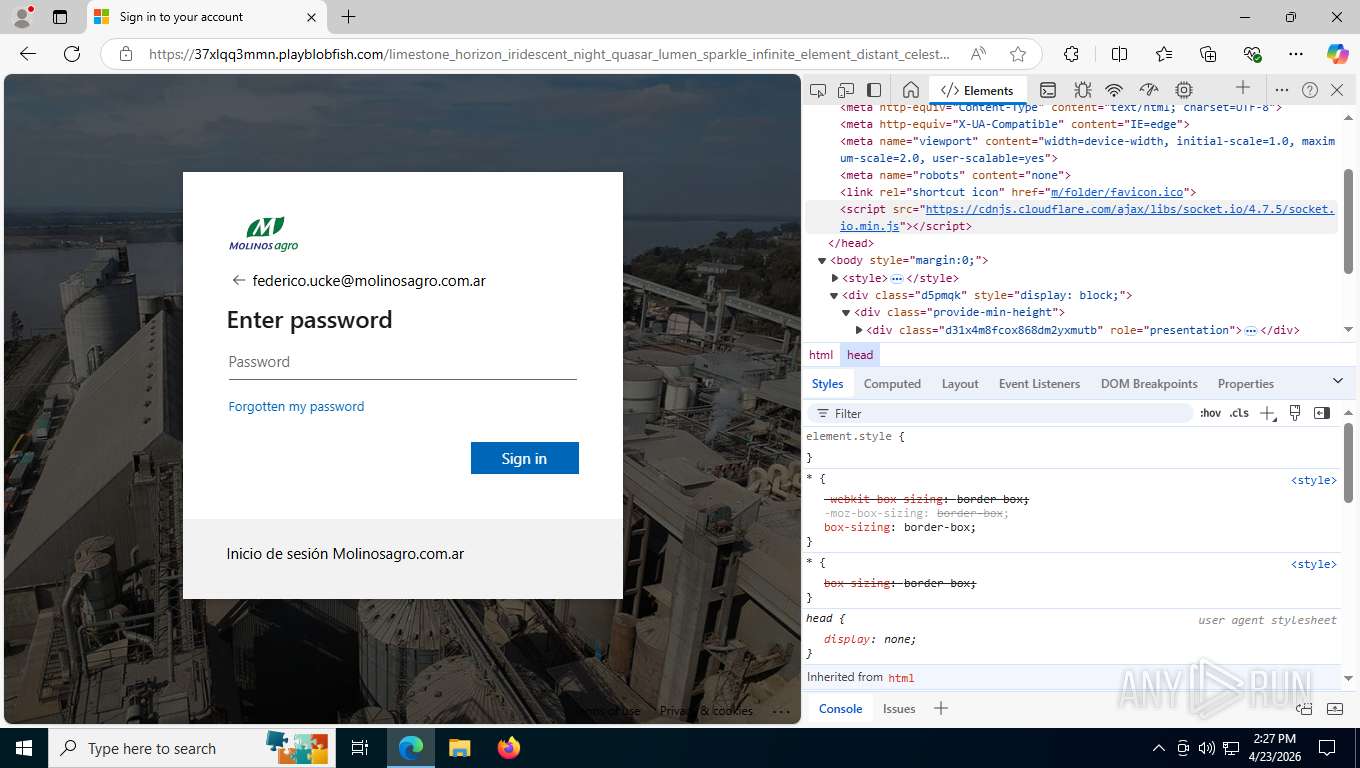Open Browser essentials heart icon
Image resolution: width=1360 pixels, height=768 pixels.
[x=1252, y=54]
